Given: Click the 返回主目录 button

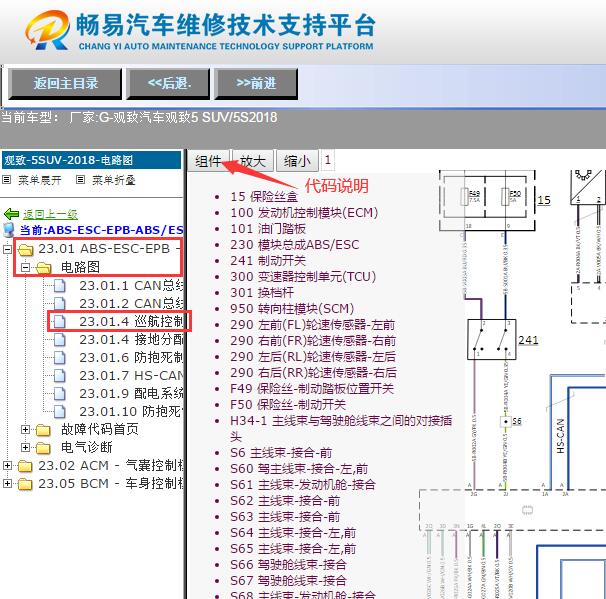Looking at the screenshot, I should coord(65,83).
